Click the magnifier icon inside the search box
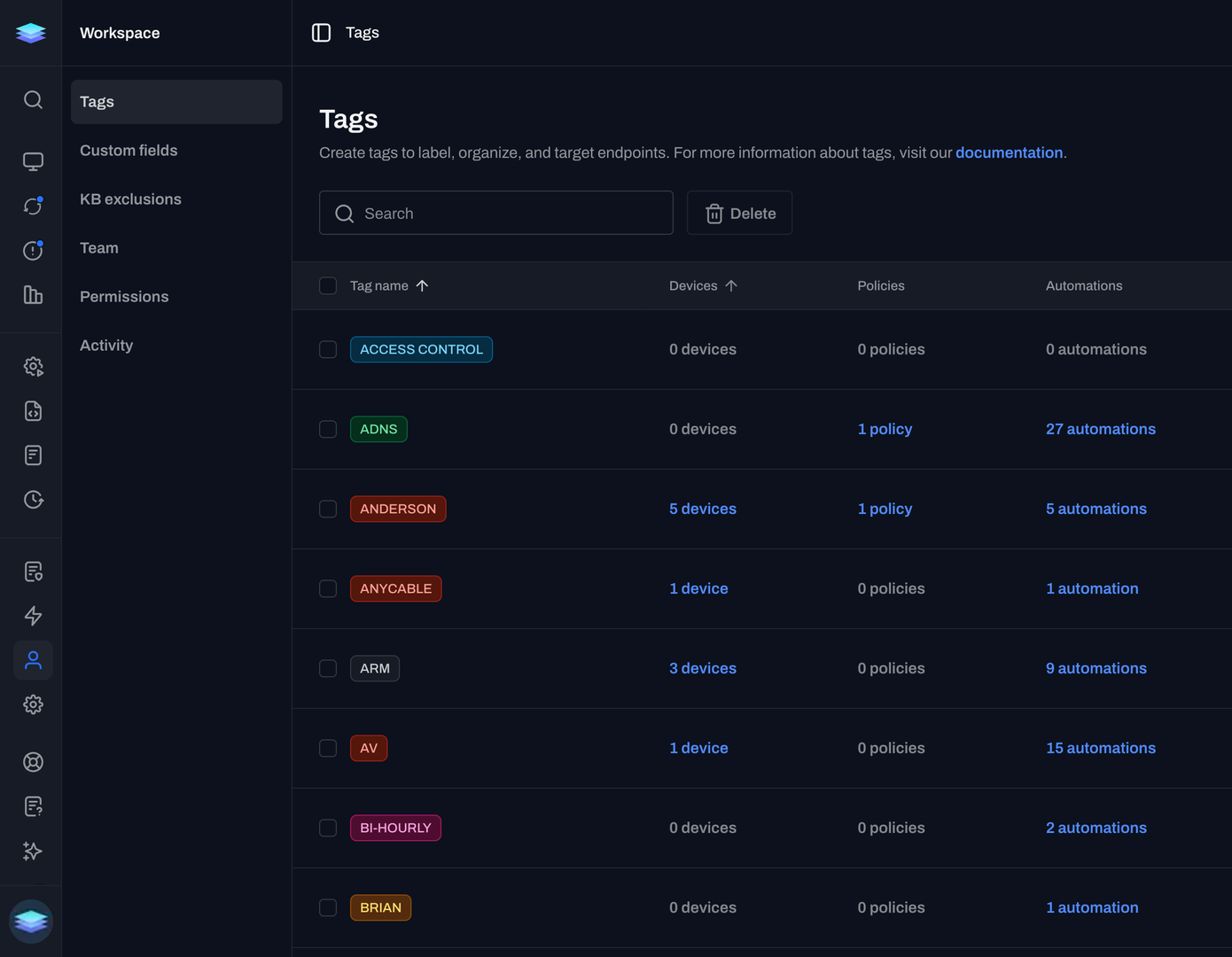 coord(345,214)
